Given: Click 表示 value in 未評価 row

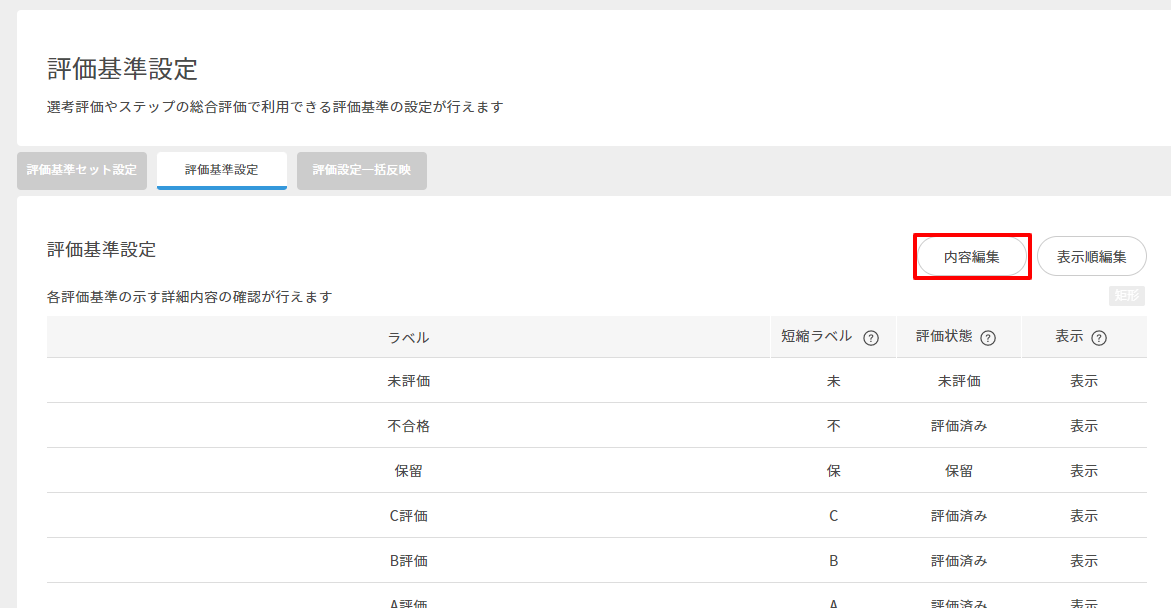Looking at the screenshot, I should 1084,381.
